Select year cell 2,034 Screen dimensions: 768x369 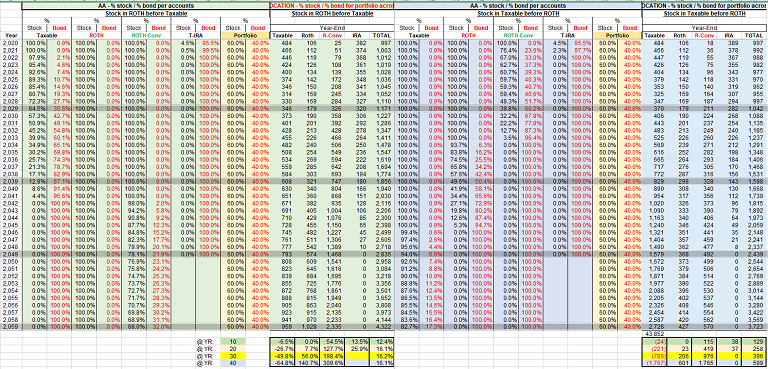tap(11, 145)
